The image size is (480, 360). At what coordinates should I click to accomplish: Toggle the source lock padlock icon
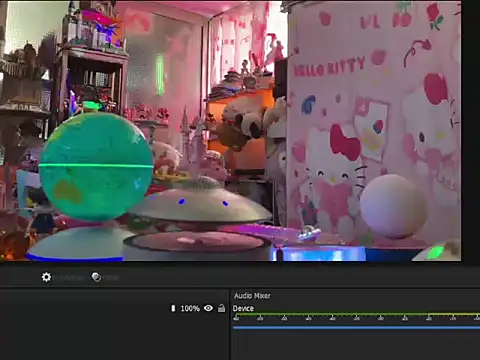pos(221,308)
